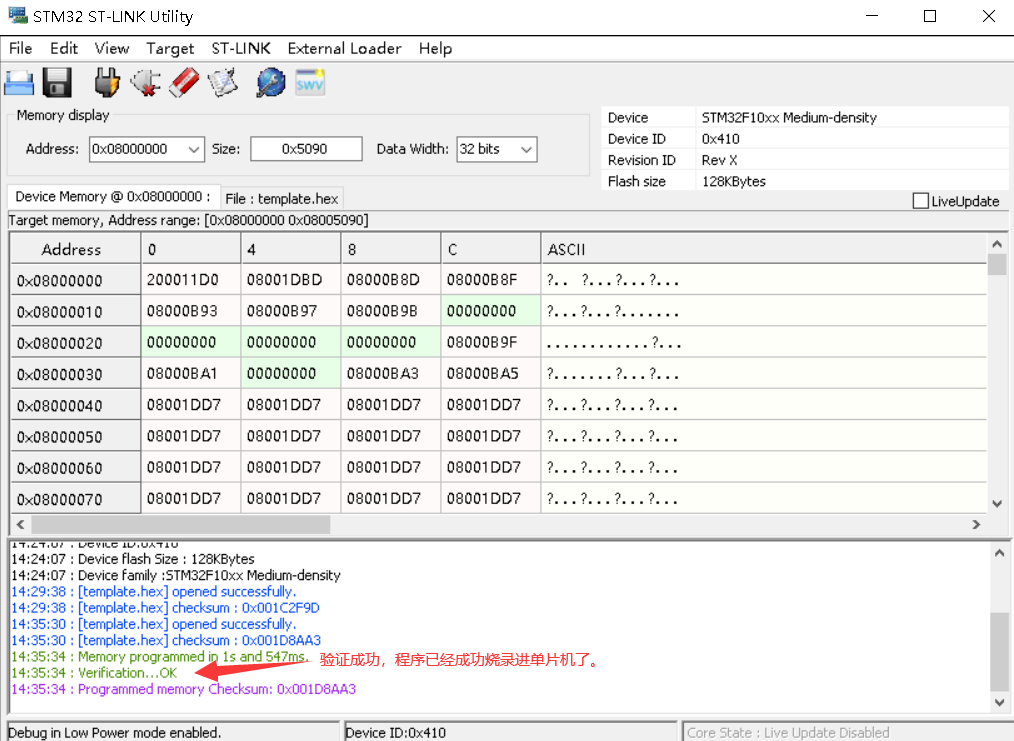Image resolution: width=1014 pixels, height=741 pixels.
Task: Click log panel scroll up arrow
Action: 999,553
